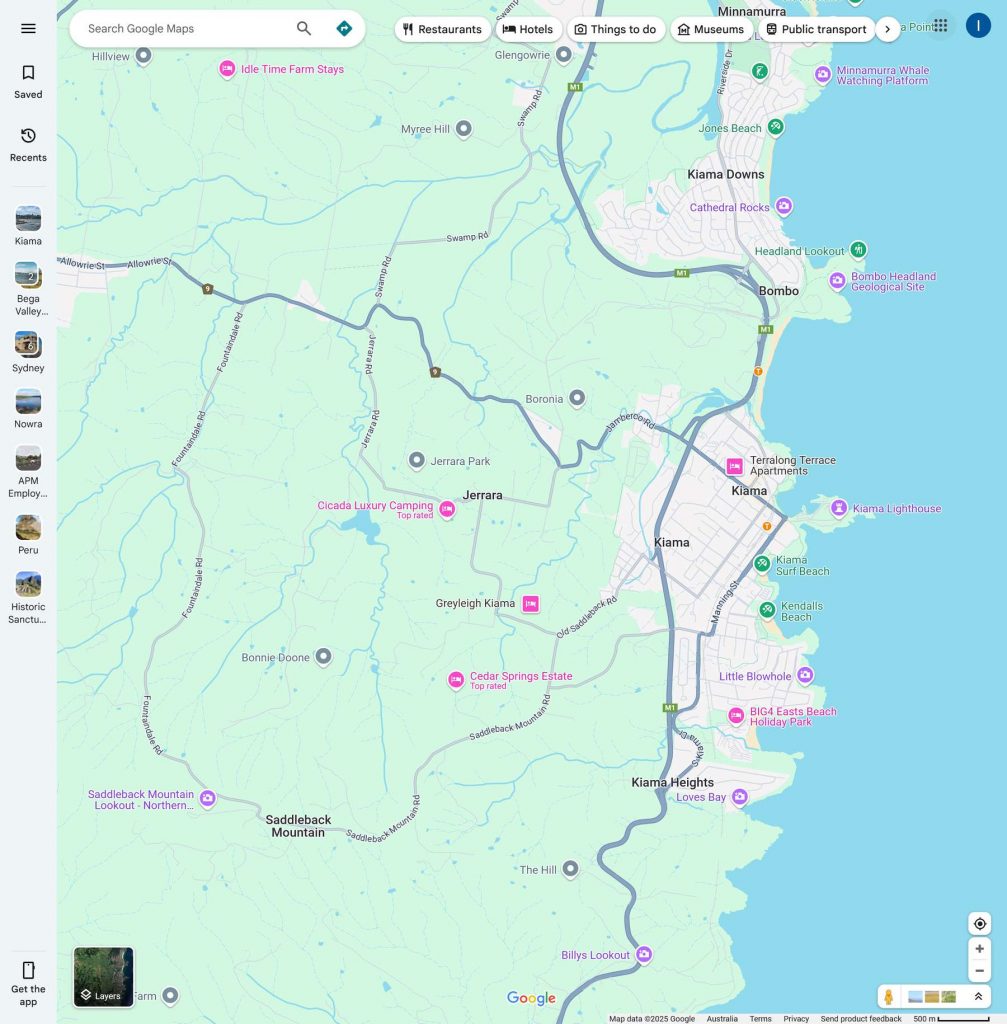
Task: Select Greyleigh Kiama lodging marker
Action: click(x=530, y=604)
